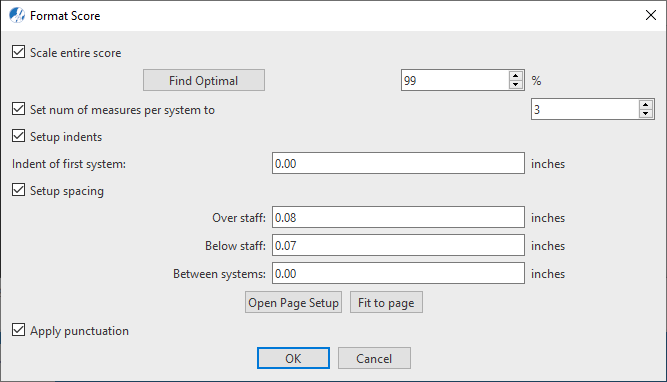667x382 pixels.
Task: Click 'inches' label beside Indent of first system
Action: tap(548, 164)
